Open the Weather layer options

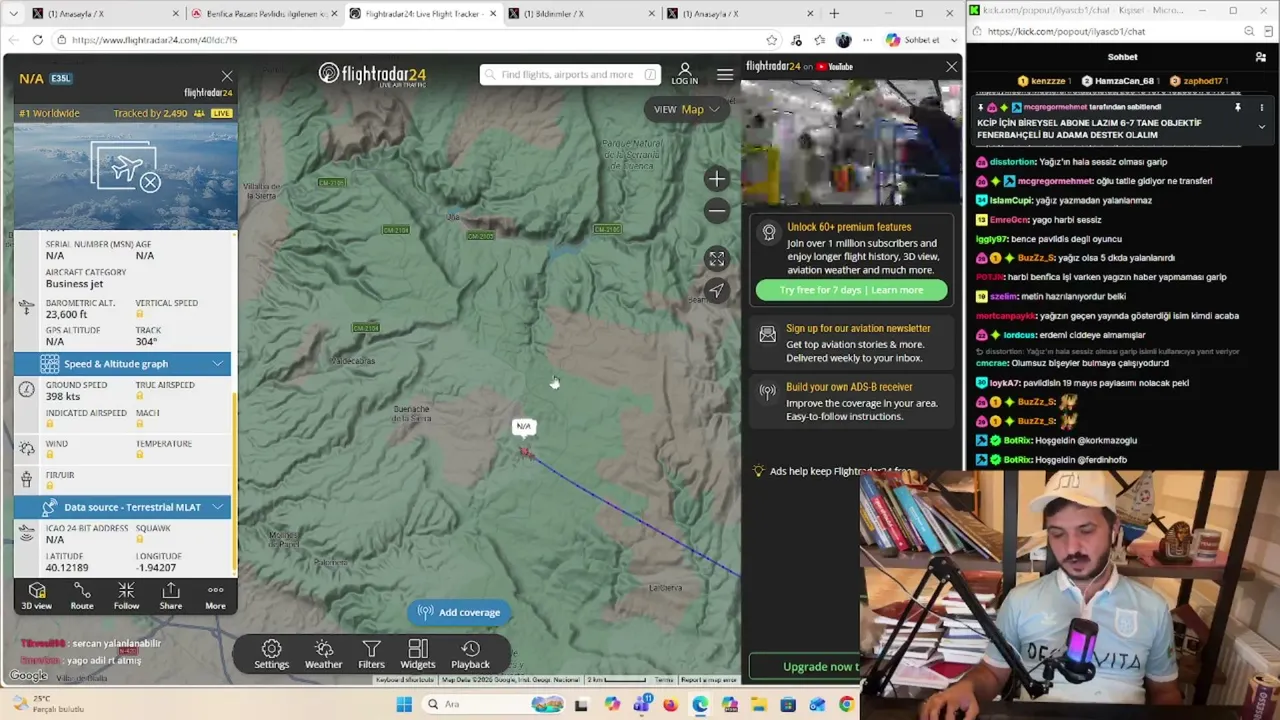coord(323,655)
